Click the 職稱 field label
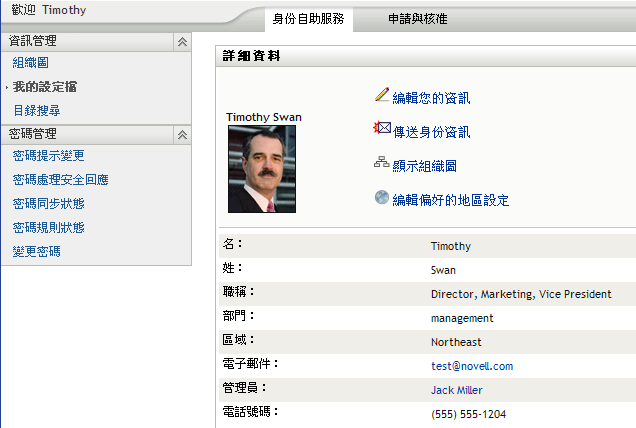 pos(238,292)
